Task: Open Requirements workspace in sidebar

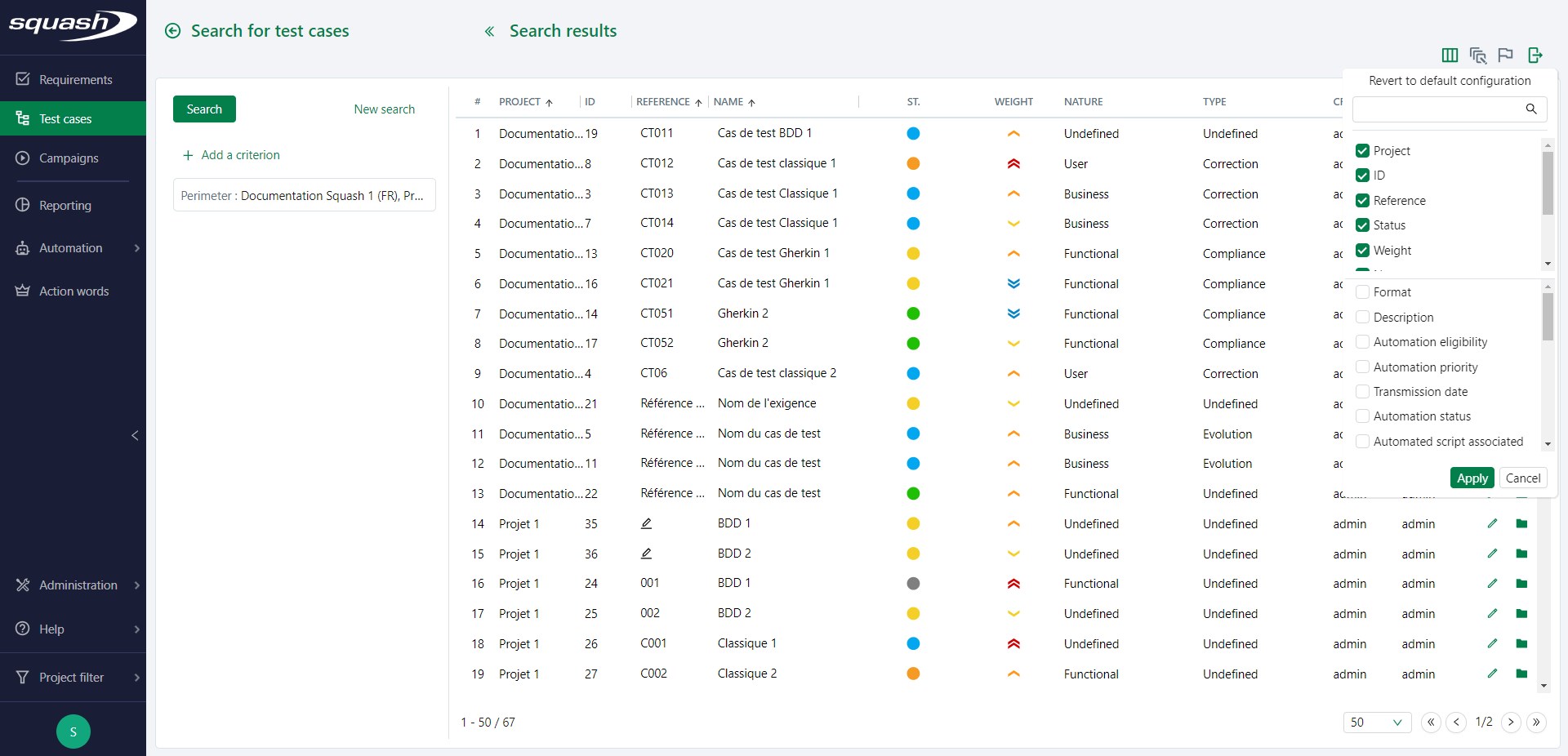Action: [x=75, y=79]
